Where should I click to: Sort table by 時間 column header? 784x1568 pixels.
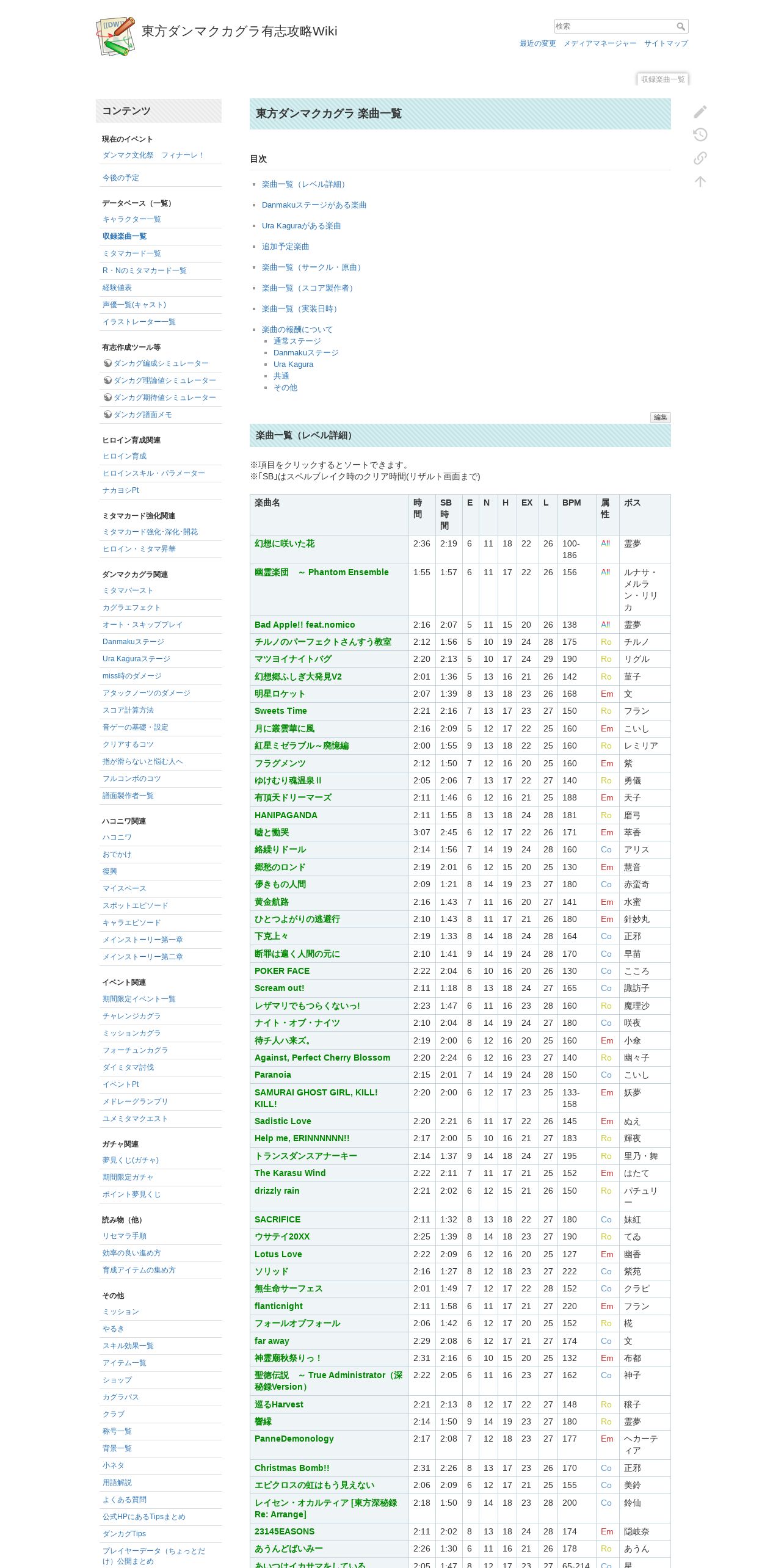point(422,515)
